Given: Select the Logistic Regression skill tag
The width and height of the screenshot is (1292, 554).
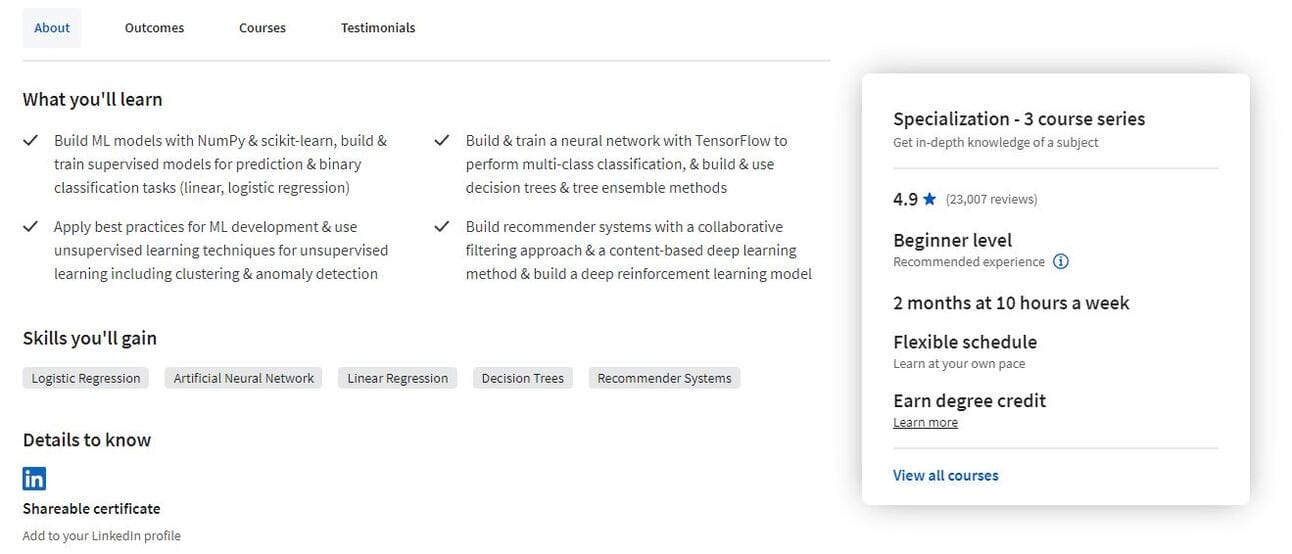Looking at the screenshot, I should coord(86,378).
